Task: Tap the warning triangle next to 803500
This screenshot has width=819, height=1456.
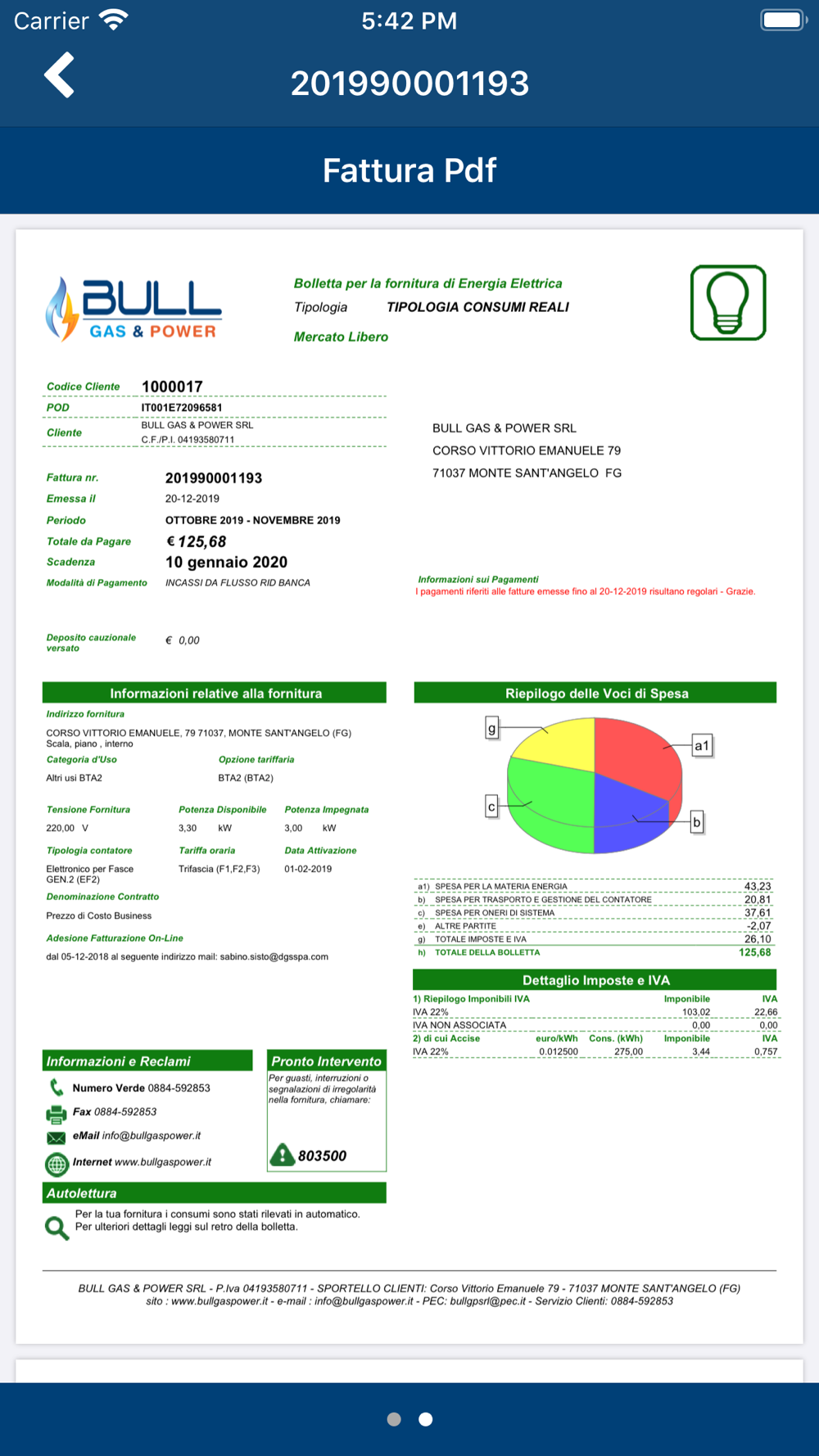Action: coord(282,1155)
